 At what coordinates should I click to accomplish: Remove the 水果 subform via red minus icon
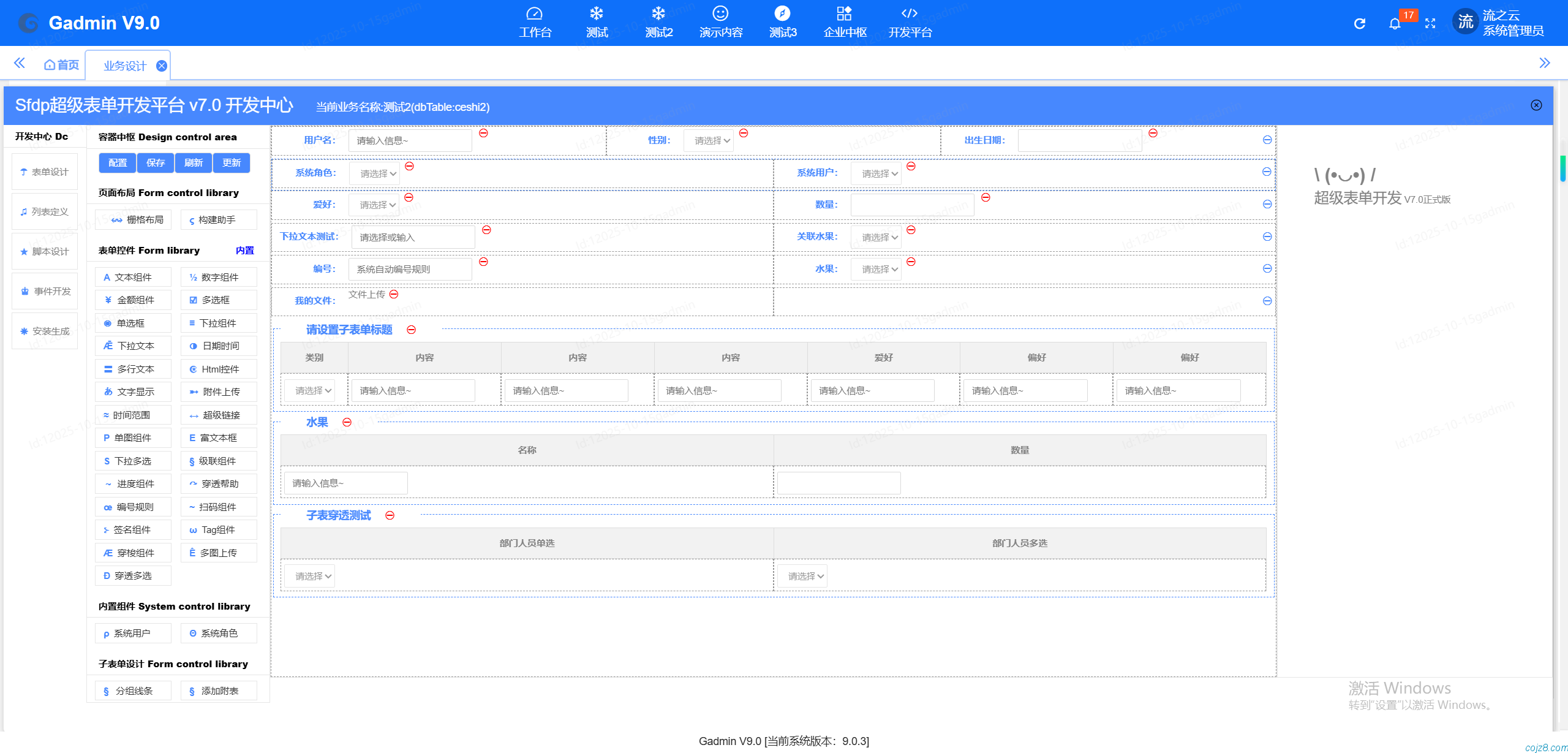tap(347, 422)
